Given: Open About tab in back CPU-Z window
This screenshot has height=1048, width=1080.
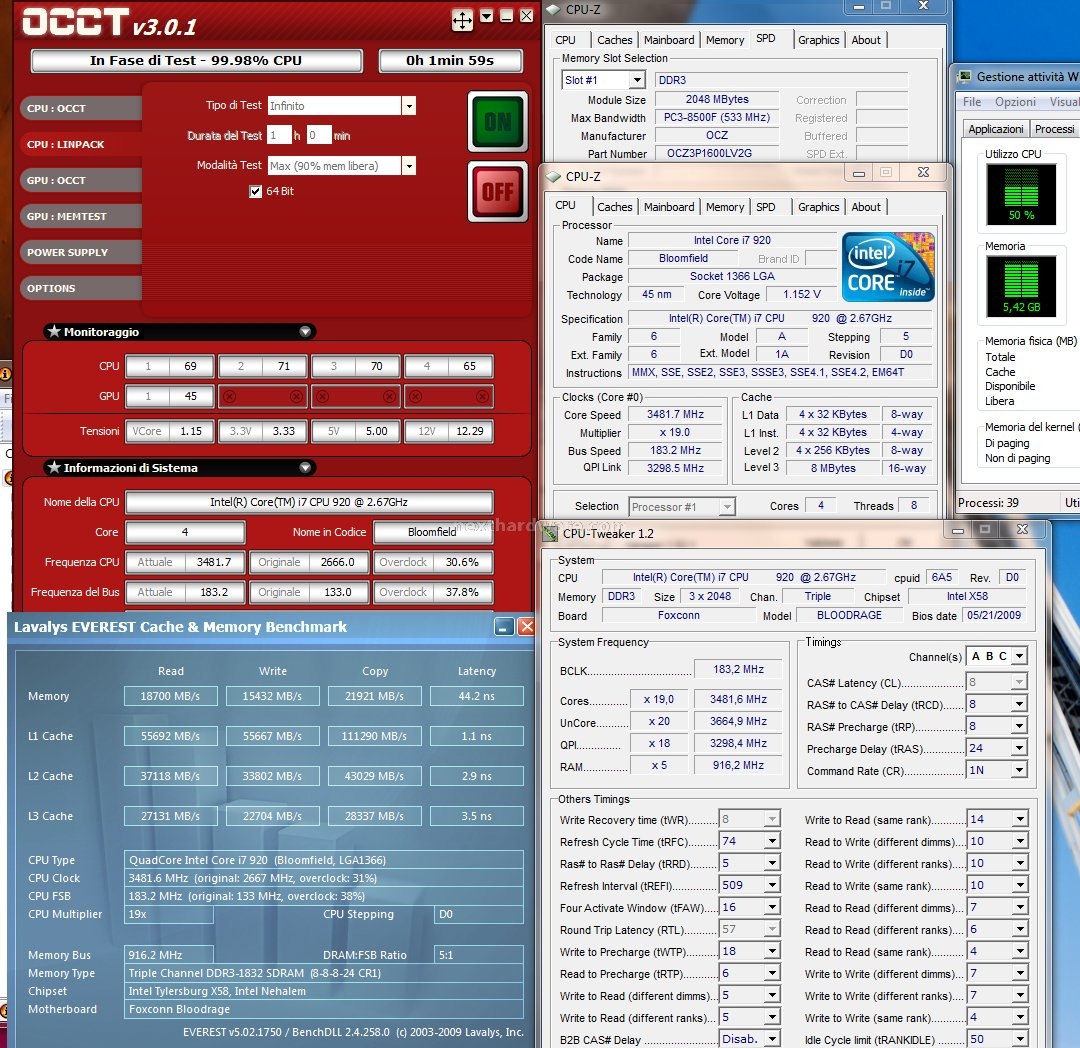Looking at the screenshot, I should pyautogui.click(x=866, y=40).
